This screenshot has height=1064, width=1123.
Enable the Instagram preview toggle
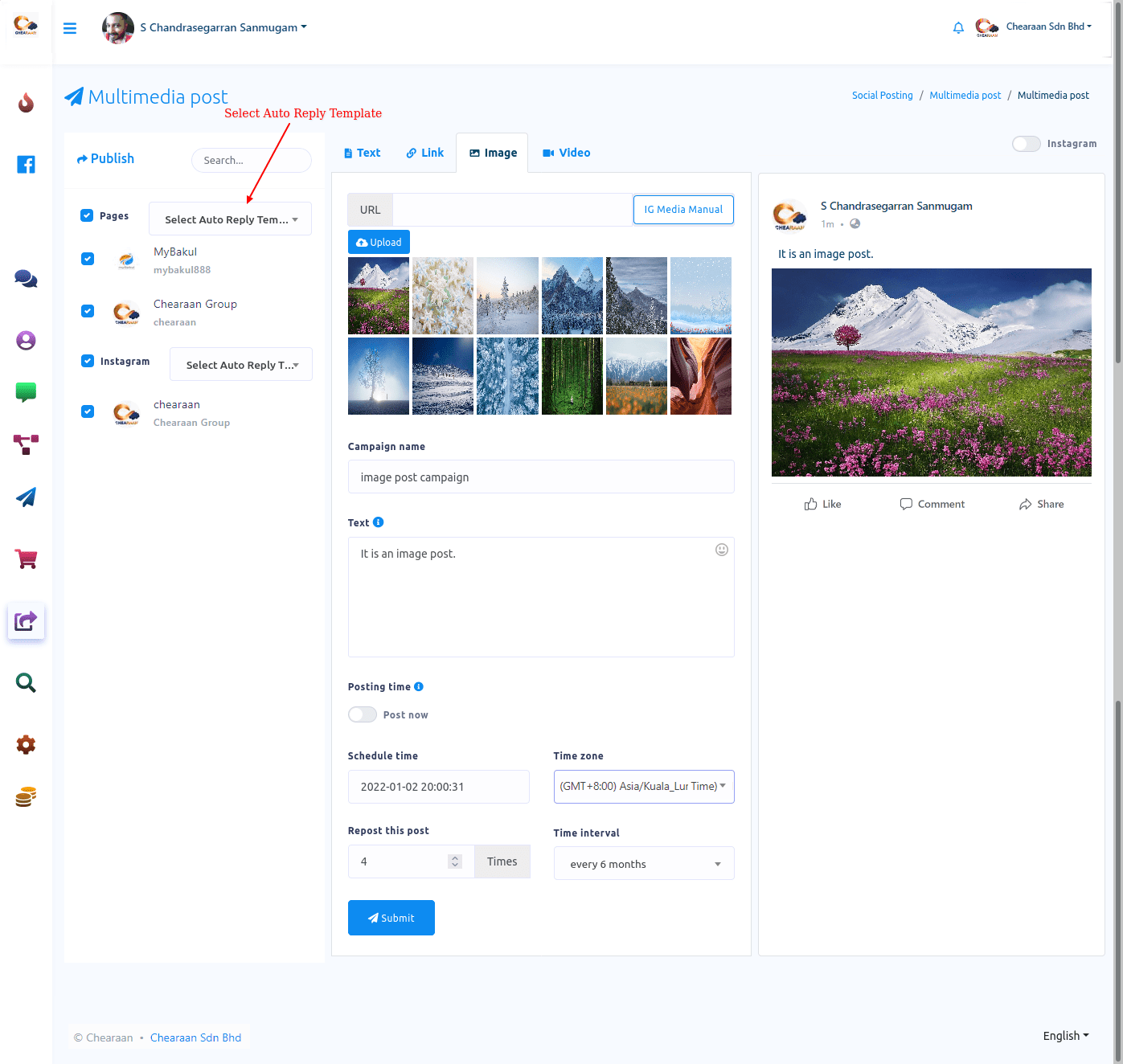[x=1026, y=144]
